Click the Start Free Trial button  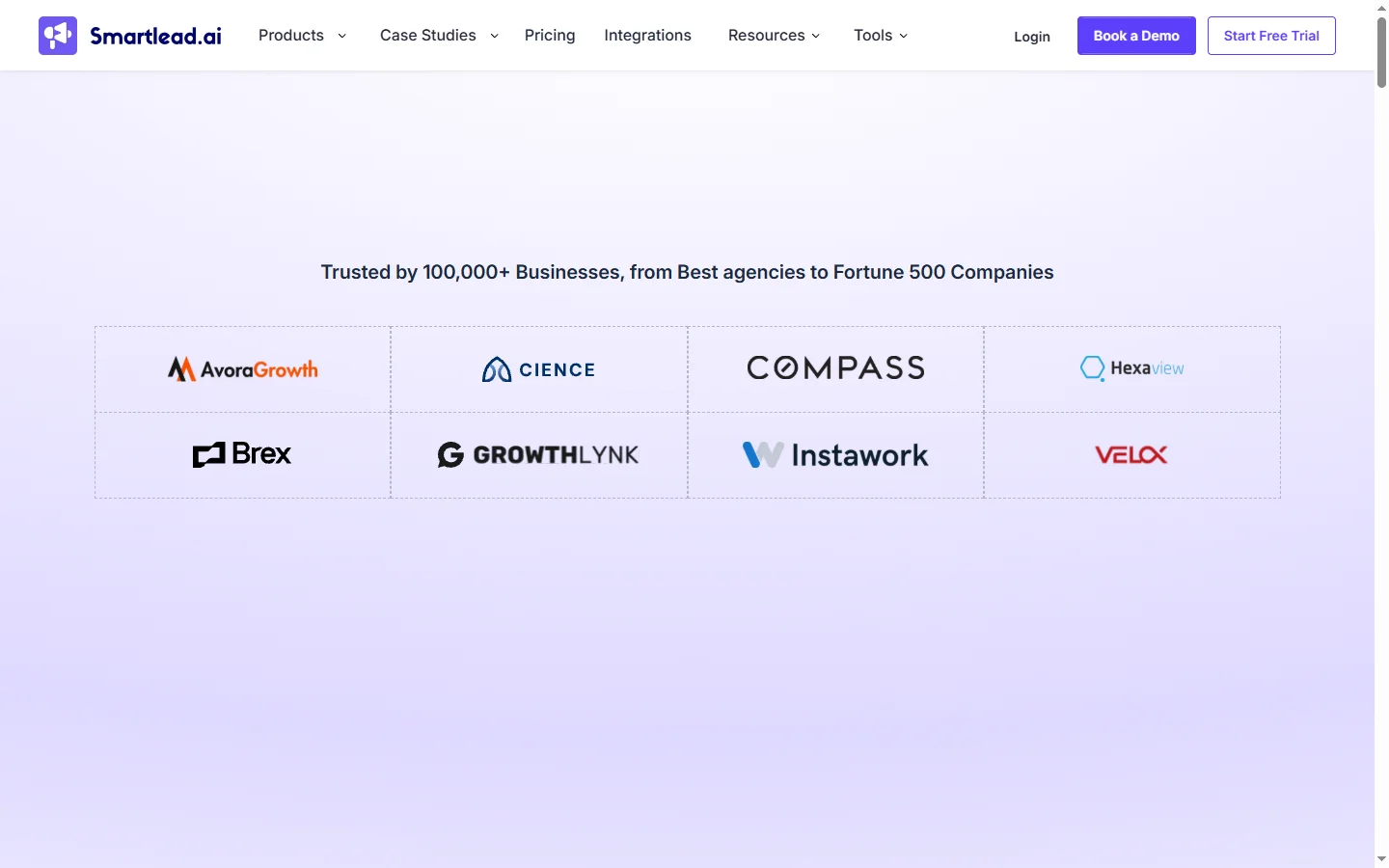[1271, 36]
